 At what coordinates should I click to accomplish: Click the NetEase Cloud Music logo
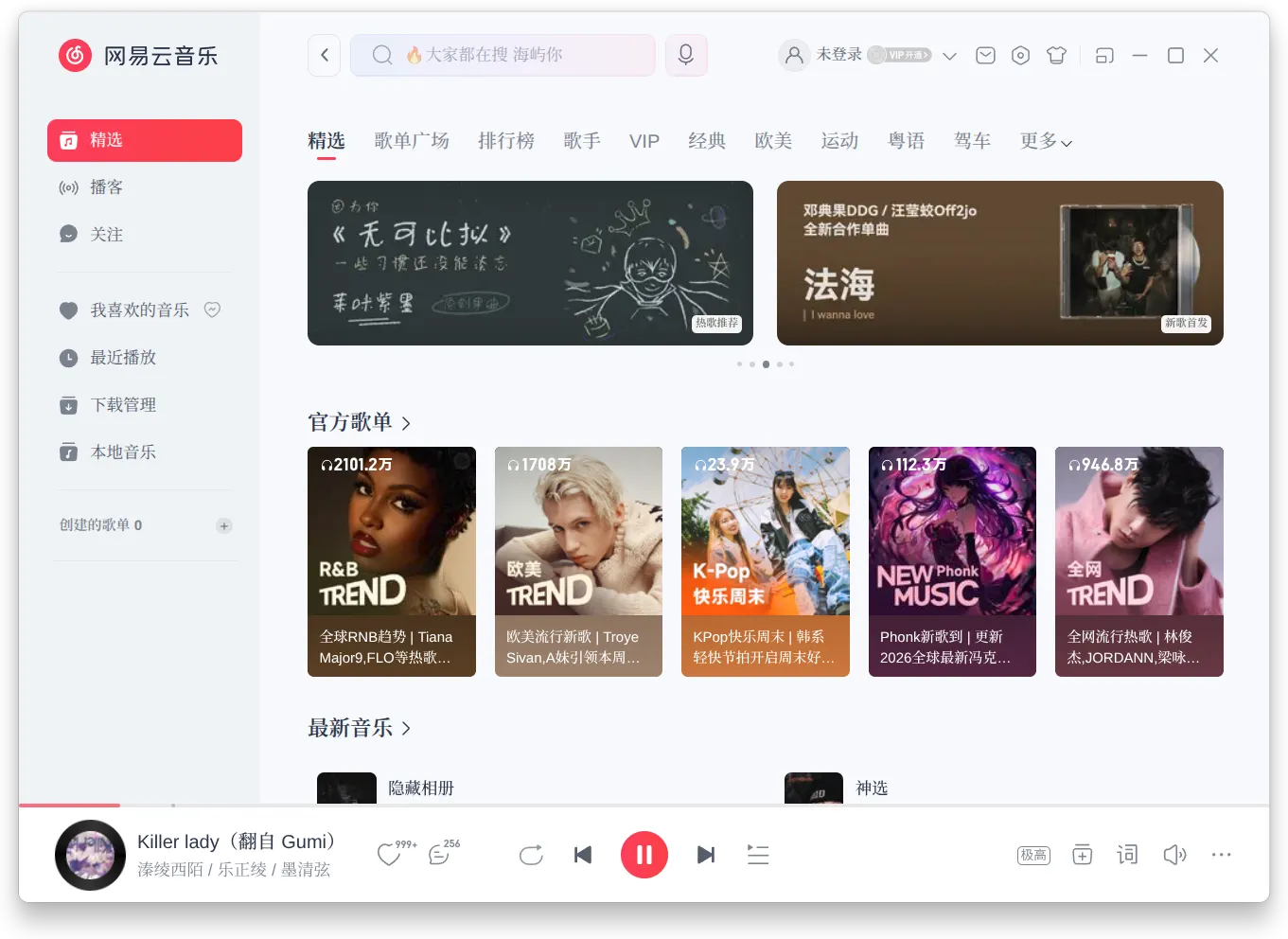(x=138, y=56)
